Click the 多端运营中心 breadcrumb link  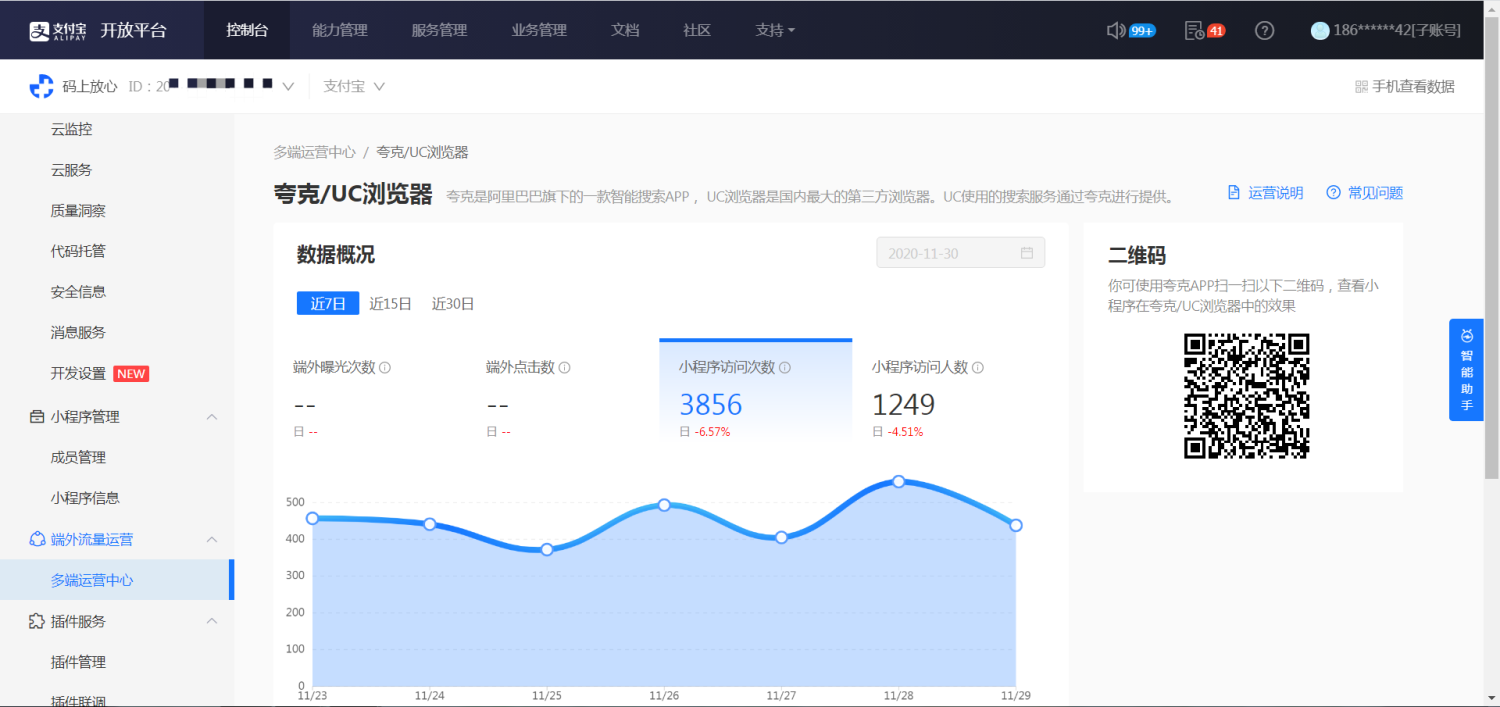click(315, 152)
